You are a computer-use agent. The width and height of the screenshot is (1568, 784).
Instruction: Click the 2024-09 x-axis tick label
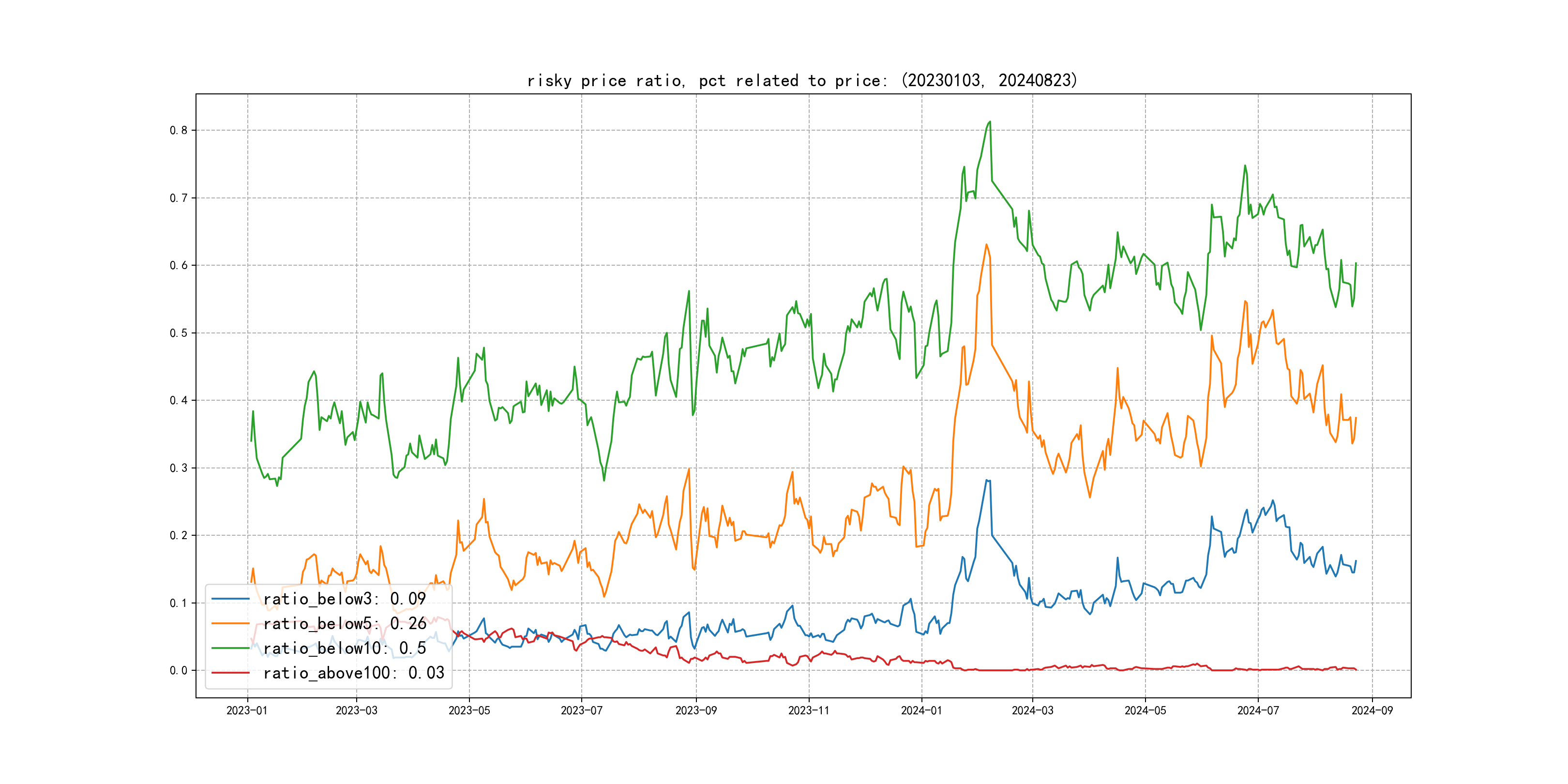pyautogui.click(x=1372, y=710)
